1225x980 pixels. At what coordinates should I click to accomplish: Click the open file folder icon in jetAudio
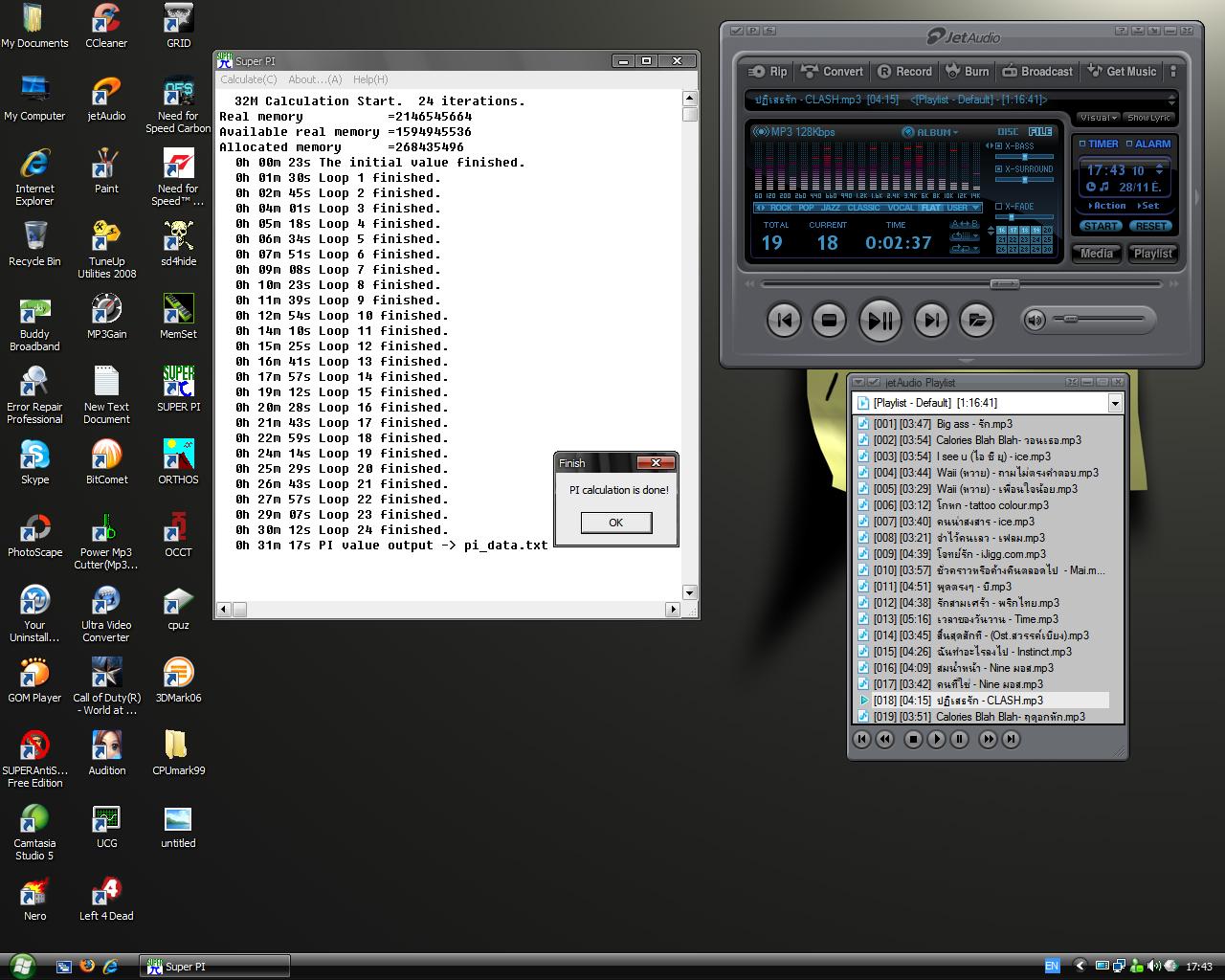click(x=976, y=321)
